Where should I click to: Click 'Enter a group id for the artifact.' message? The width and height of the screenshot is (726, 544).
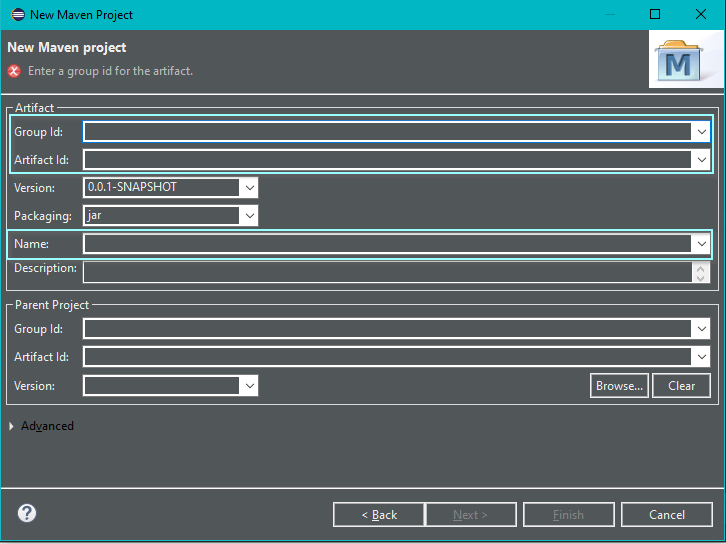[x=110, y=71]
